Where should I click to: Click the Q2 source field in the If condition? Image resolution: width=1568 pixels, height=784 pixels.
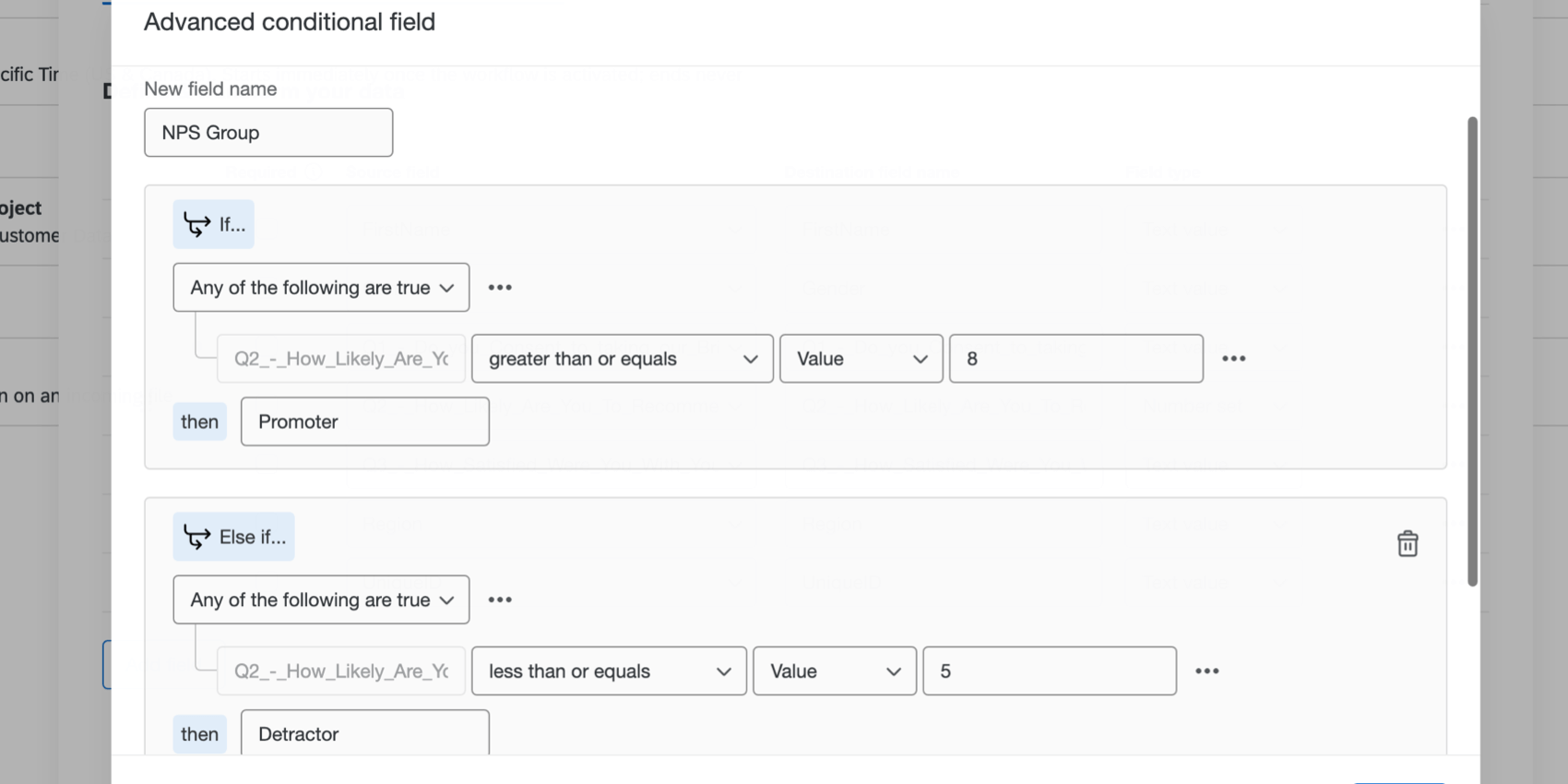(x=341, y=359)
